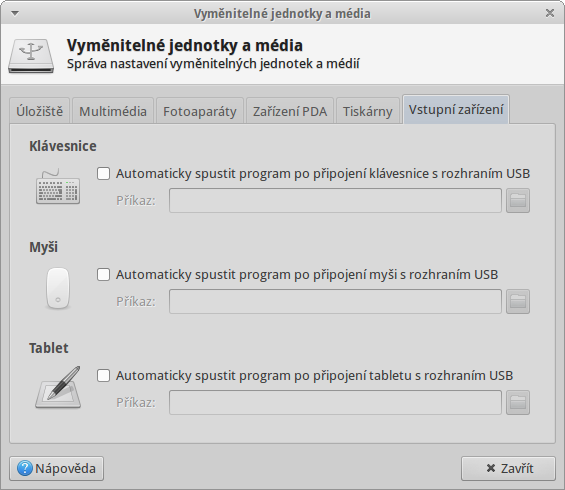Click the tablet with pen icon
This screenshot has height=490, width=565.
(x=58, y=388)
